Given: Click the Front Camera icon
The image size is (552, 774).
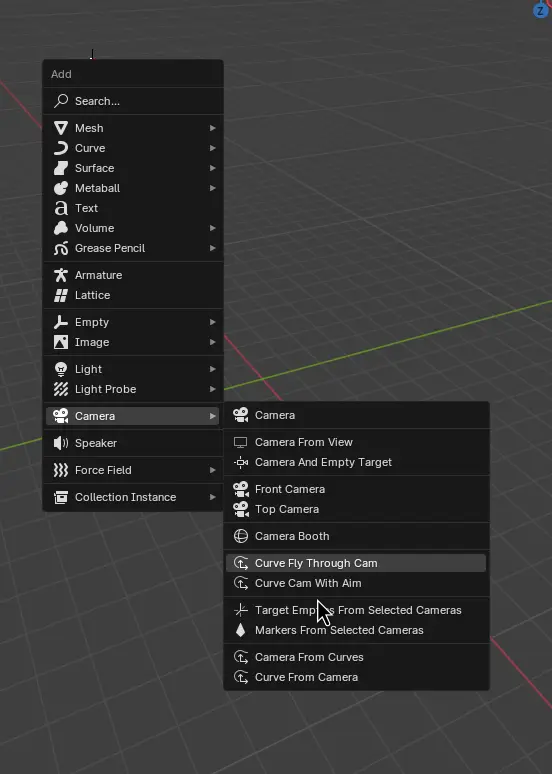Looking at the screenshot, I should coord(240,489).
